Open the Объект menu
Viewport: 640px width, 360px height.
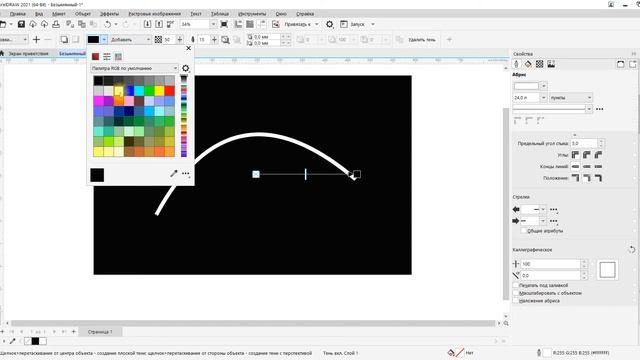(x=82, y=14)
